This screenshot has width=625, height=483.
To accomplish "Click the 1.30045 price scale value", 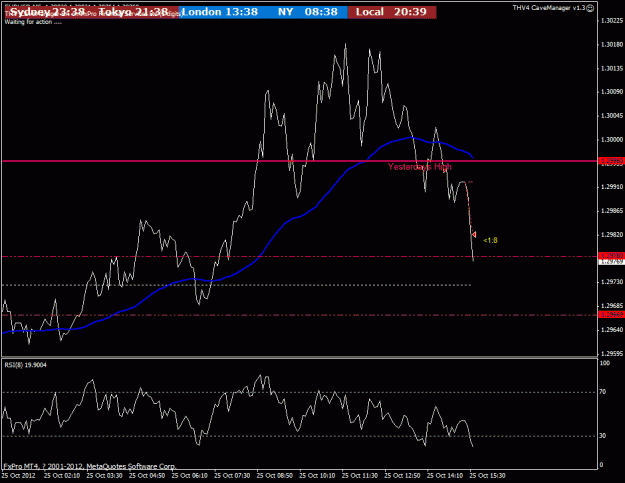I will (x=612, y=116).
